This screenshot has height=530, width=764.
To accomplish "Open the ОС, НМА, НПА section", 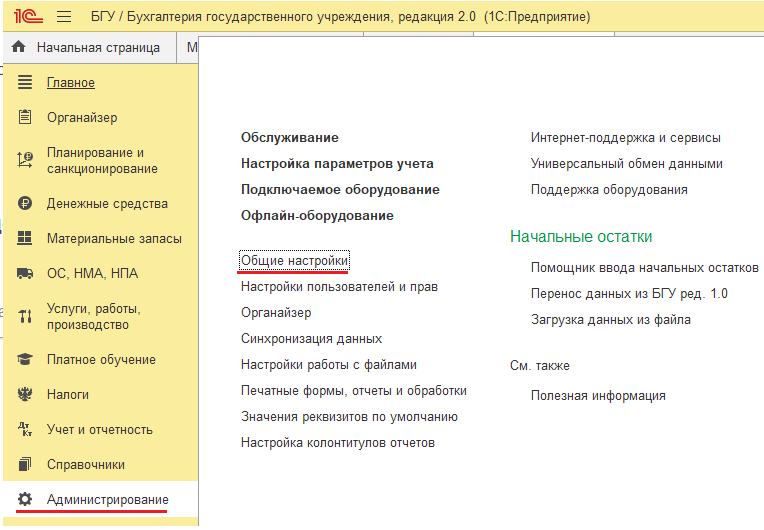I will point(92,274).
